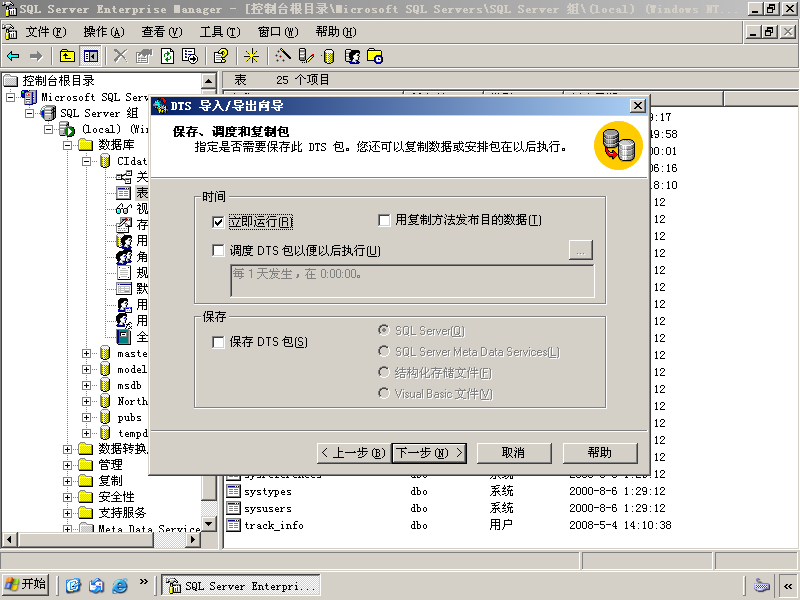Viewport: 800px width, 600px height.
Task: Click the Export list toolbar icon
Action: pos(190,56)
